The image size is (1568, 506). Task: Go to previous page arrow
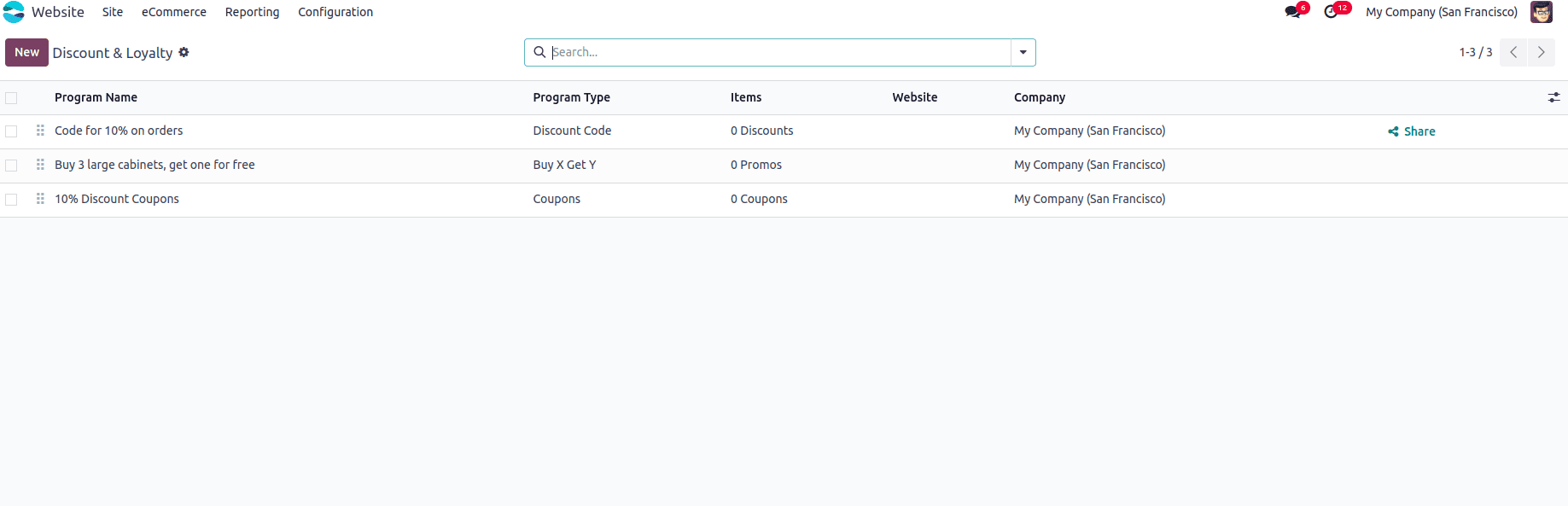[1513, 52]
